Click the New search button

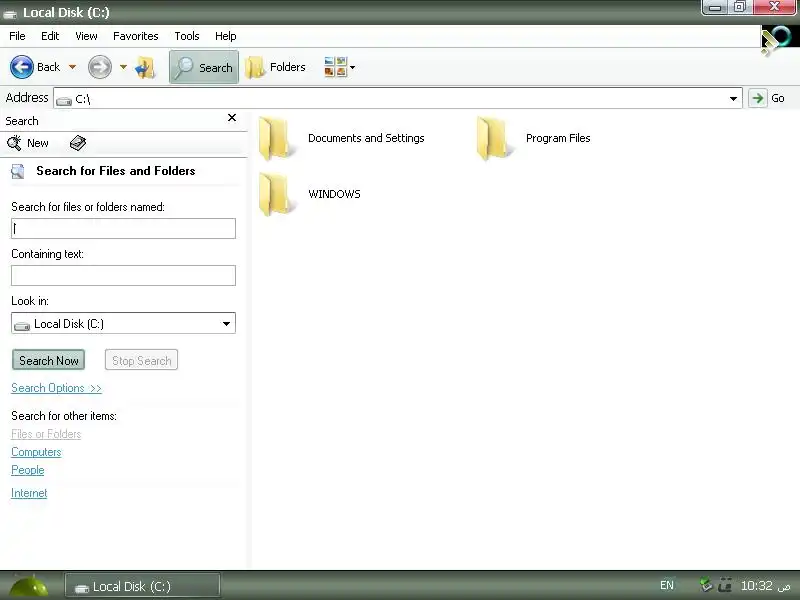[28, 143]
